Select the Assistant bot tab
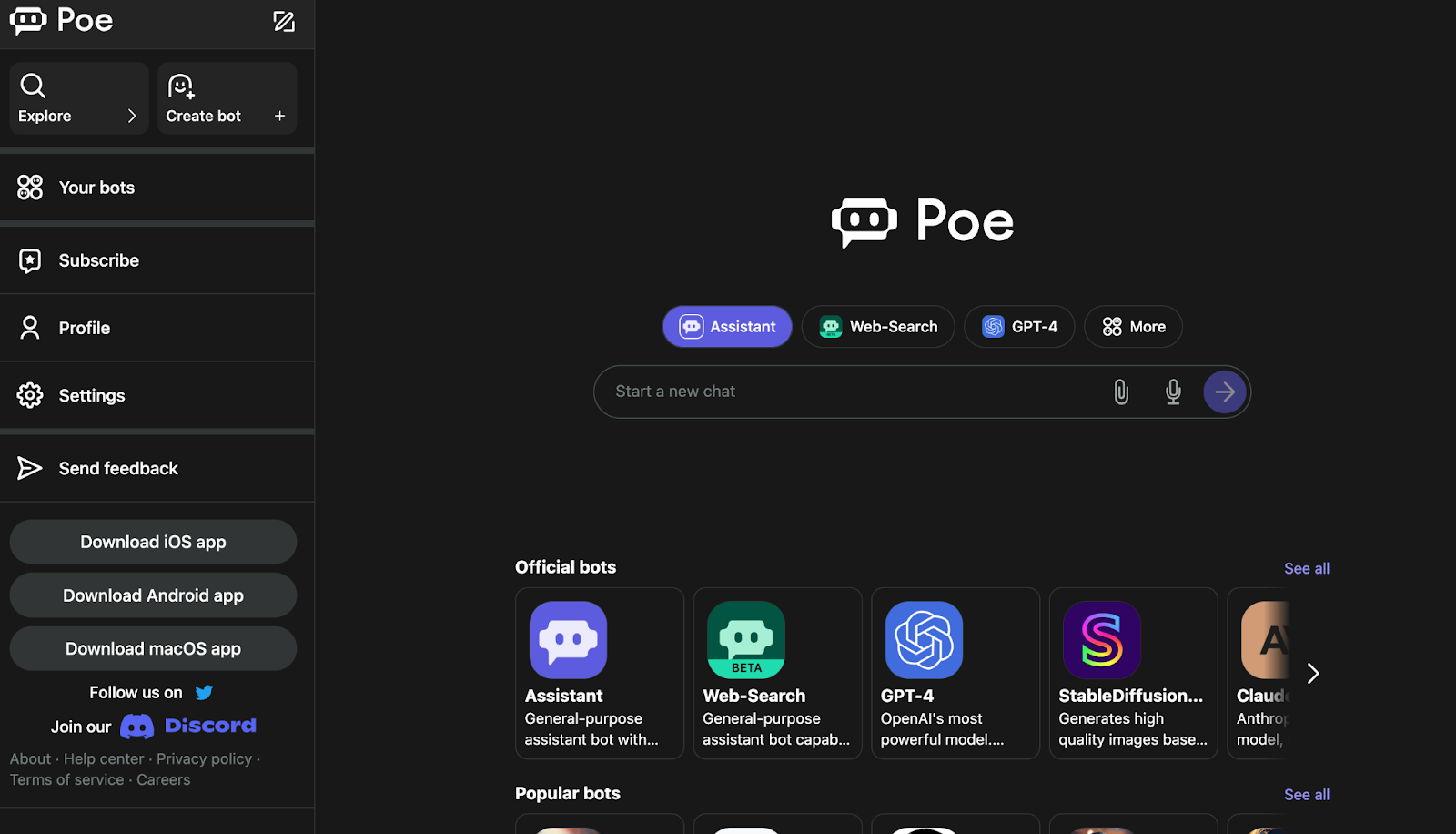The image size is (1456, 834). click(727, 327)
